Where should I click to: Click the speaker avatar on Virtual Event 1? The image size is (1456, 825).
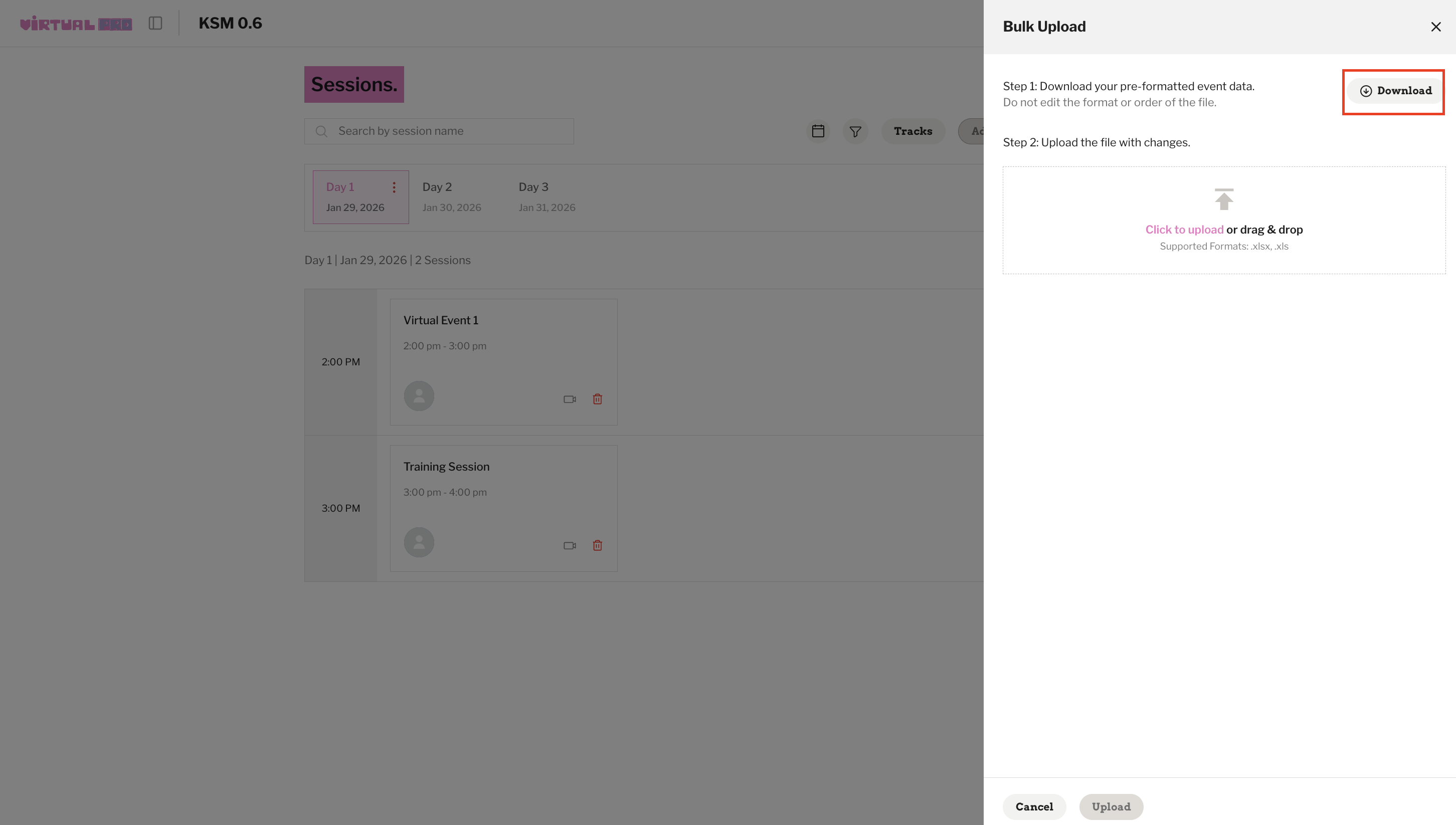(419, 395)
